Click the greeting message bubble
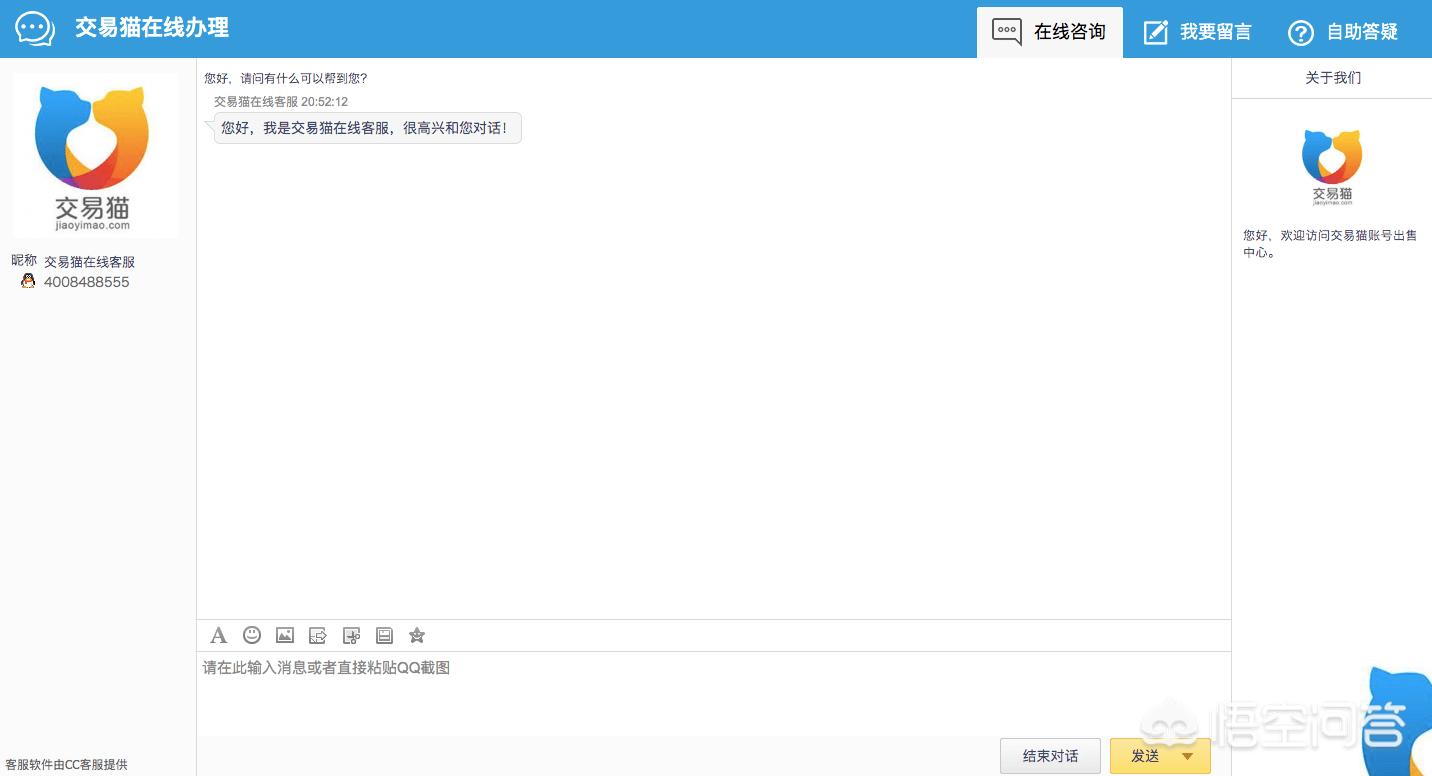Viewport: 1432px width, 776px height. pos(367,128)
